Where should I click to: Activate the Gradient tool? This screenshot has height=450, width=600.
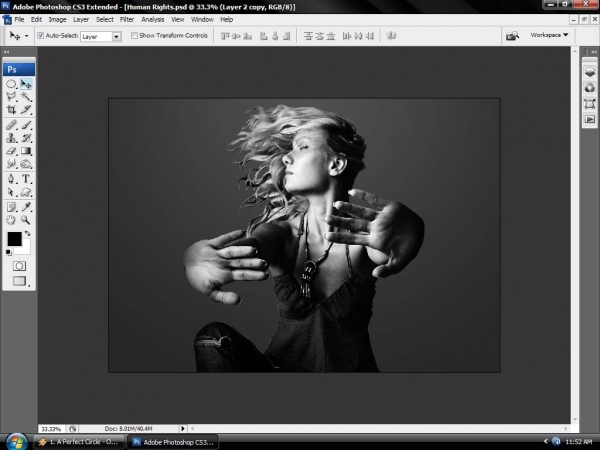click(x=26, y=151)
